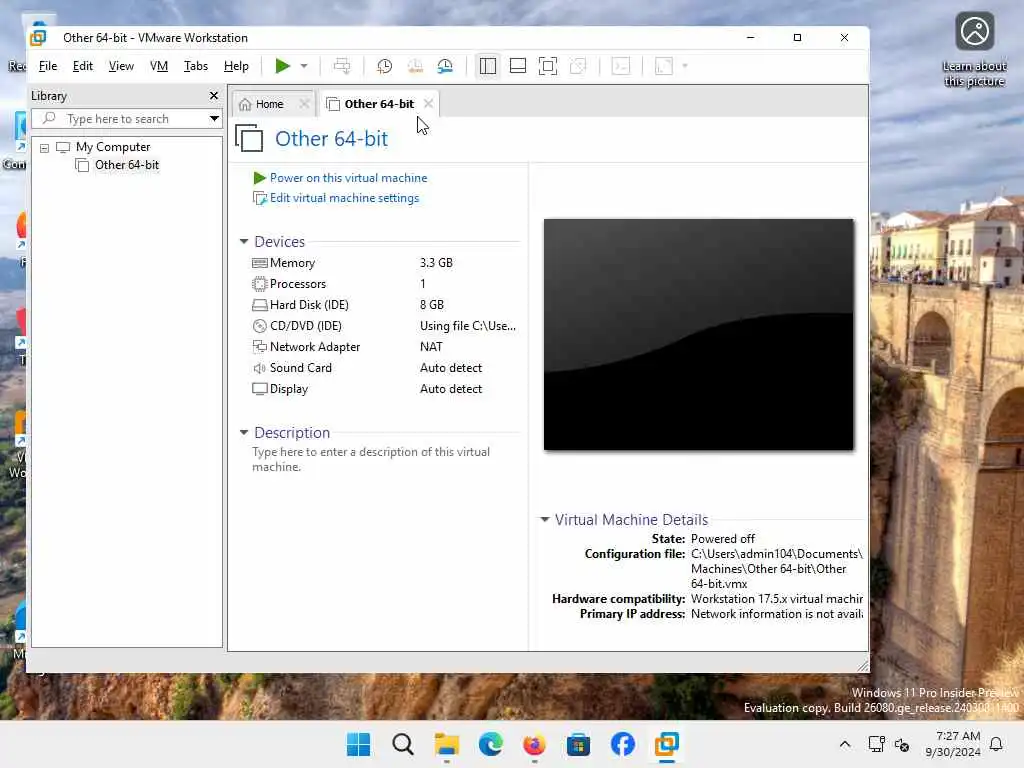This screenshot has height=768, width=1024.
Task: Close the Home tab
Action: click(304, 104)
